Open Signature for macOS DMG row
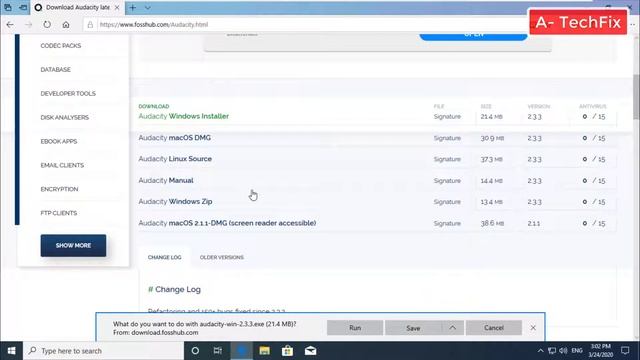The width and height of the screenshot is (640, 360). pyautogui.click(x=447, y=138)
